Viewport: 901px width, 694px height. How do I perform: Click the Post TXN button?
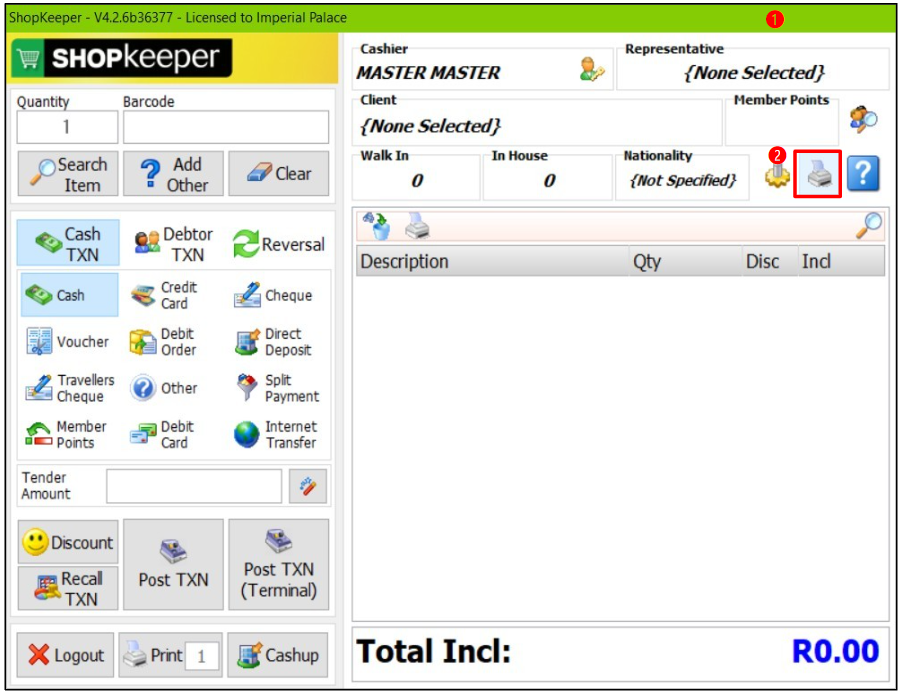coord(173,565)
